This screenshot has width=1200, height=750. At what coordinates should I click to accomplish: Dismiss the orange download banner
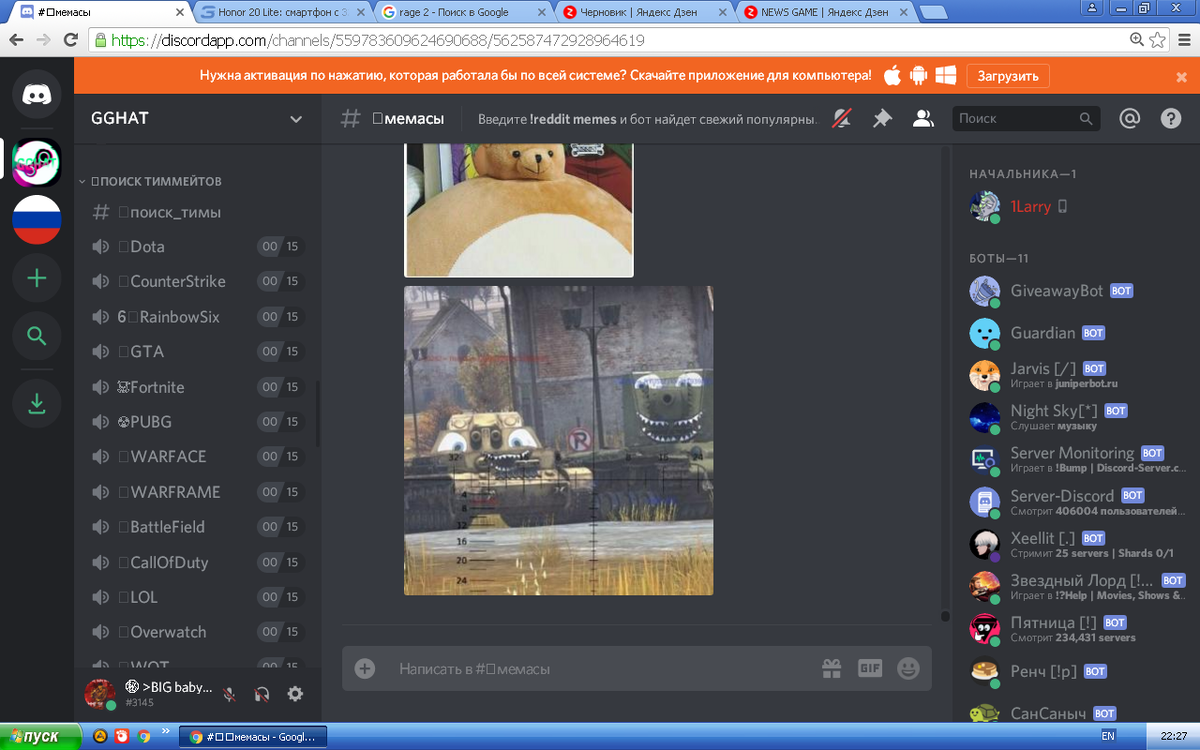pyautogui.click(x=1182, y=76)
